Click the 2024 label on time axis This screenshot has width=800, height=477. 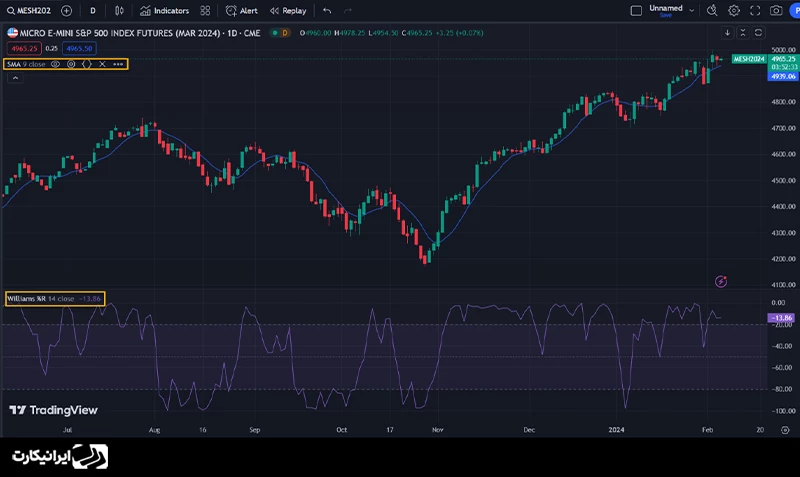click(x=616, y=430)
